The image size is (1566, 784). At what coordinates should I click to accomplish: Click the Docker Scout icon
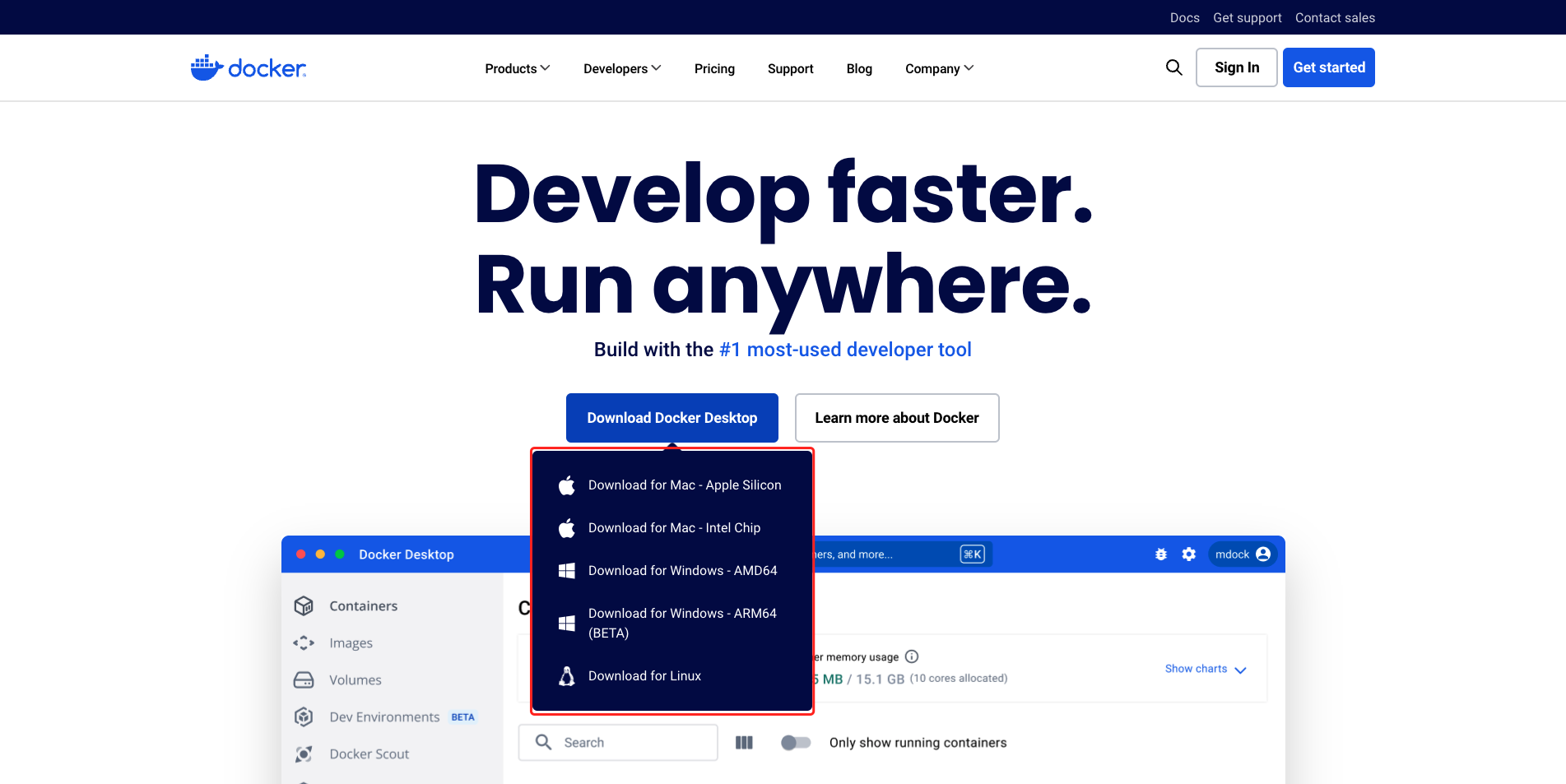[x=304, y=754]
